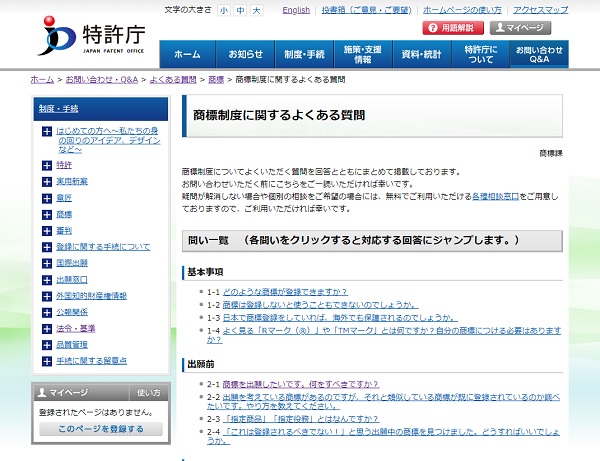Image resolution: width=600 pixels, height=461 pixels.
Task: Expand the 特許 sidebar item
Action: (47, 165)
